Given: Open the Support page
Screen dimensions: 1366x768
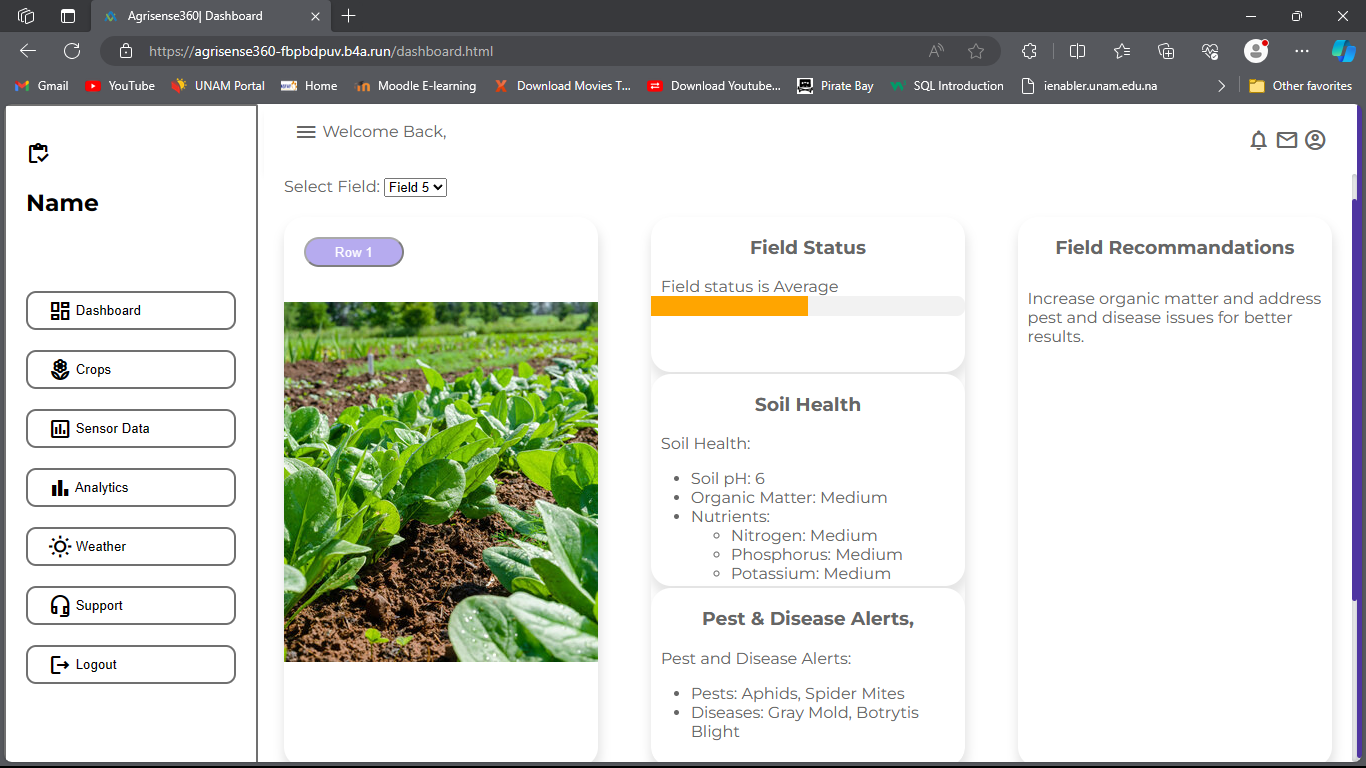Looking at the screenshot, I should click(x=131, y=605).
